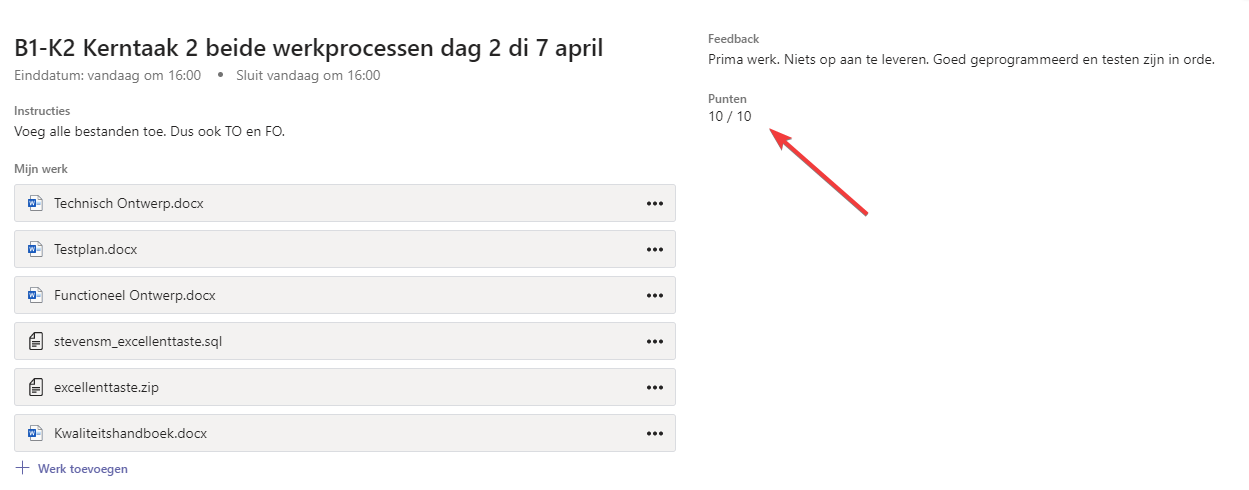Click the feedback text Prima werk
The height and width of the screenshot is (490, 1249).
(x=960, y=60)
